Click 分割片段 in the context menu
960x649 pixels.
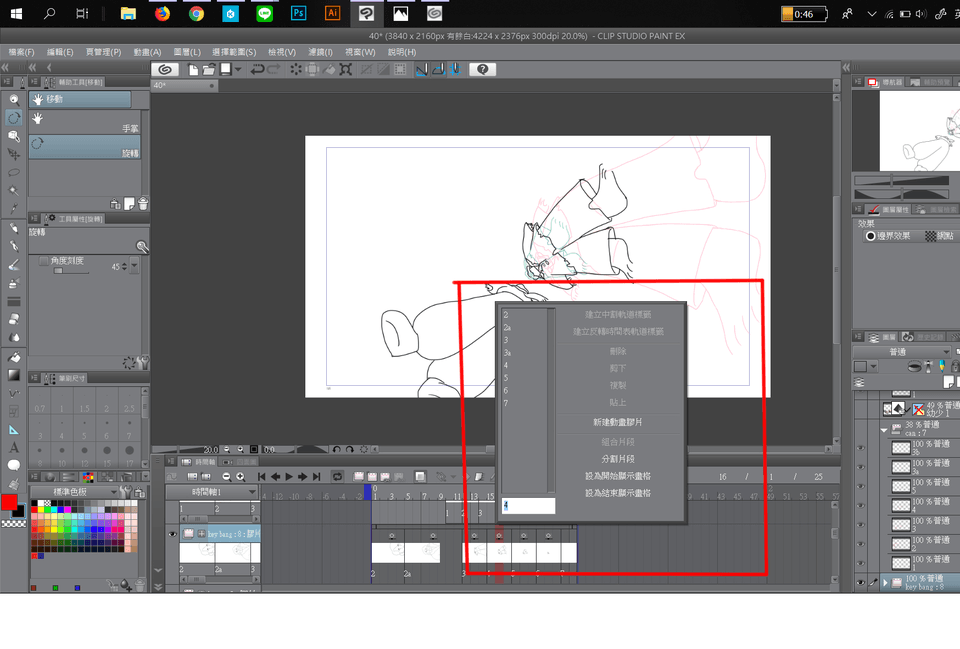point(618,458)
